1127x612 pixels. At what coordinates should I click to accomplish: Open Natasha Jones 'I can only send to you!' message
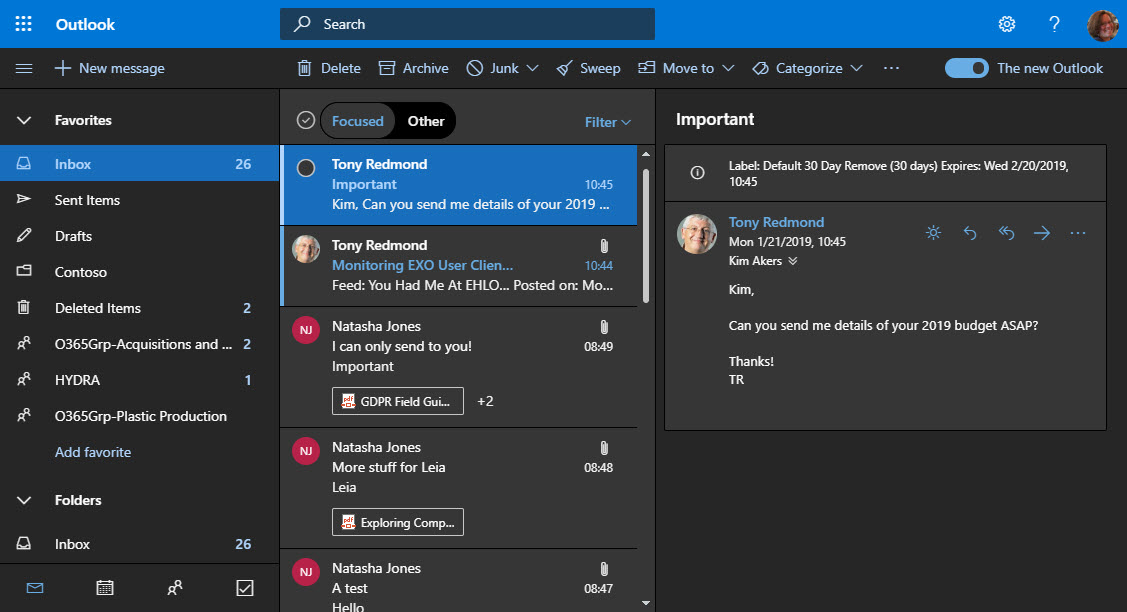(459, 367)
